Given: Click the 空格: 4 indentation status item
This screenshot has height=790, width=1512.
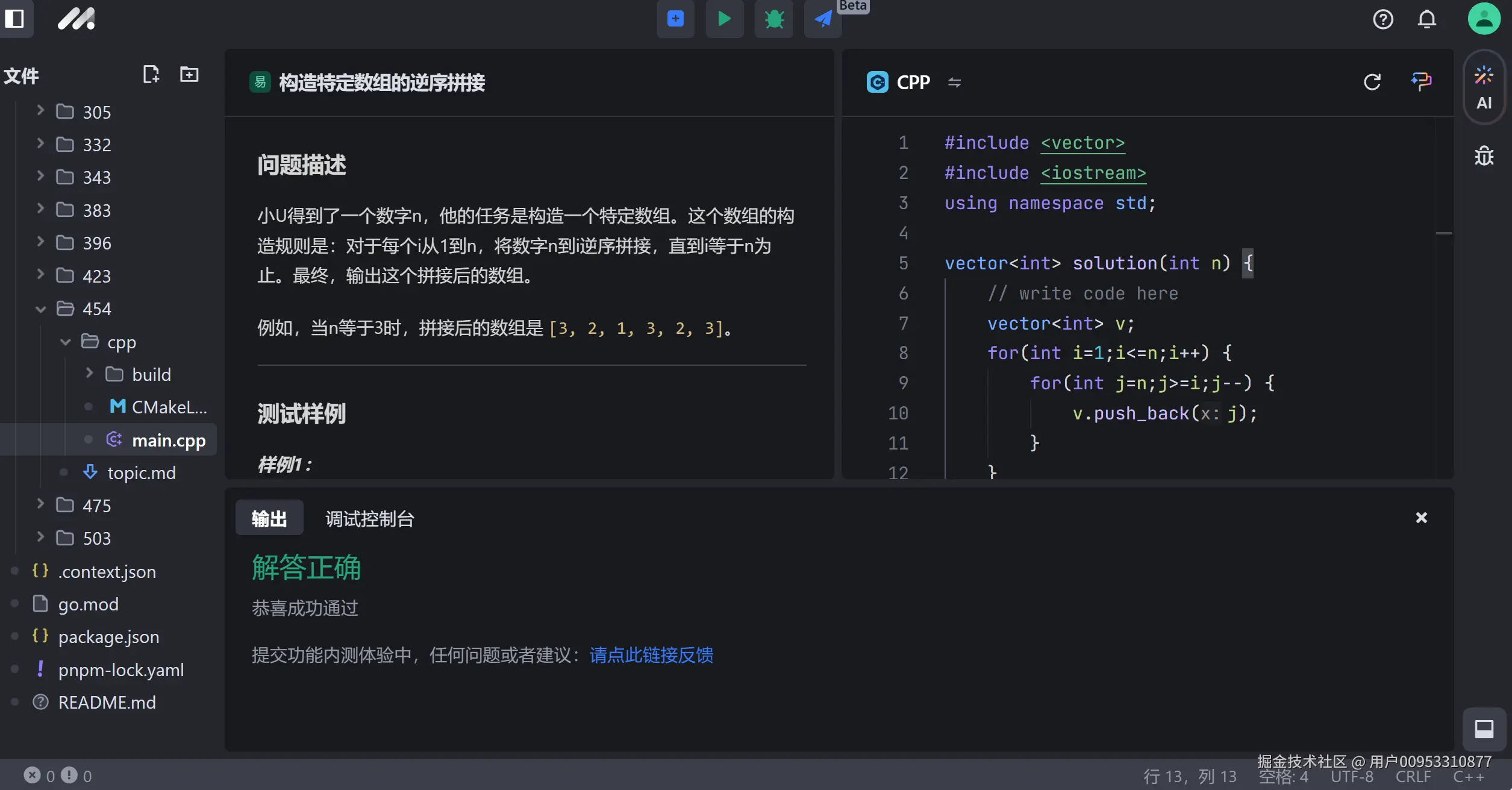Looking at the screenshot, I should coord(1283,777).
